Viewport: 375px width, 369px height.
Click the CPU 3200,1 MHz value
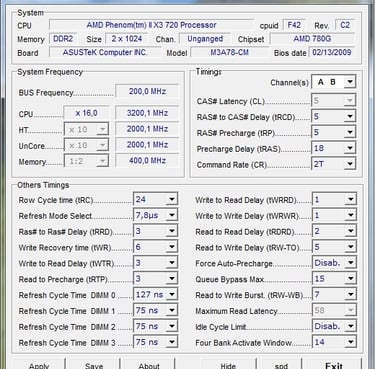(x=147, y=113)
